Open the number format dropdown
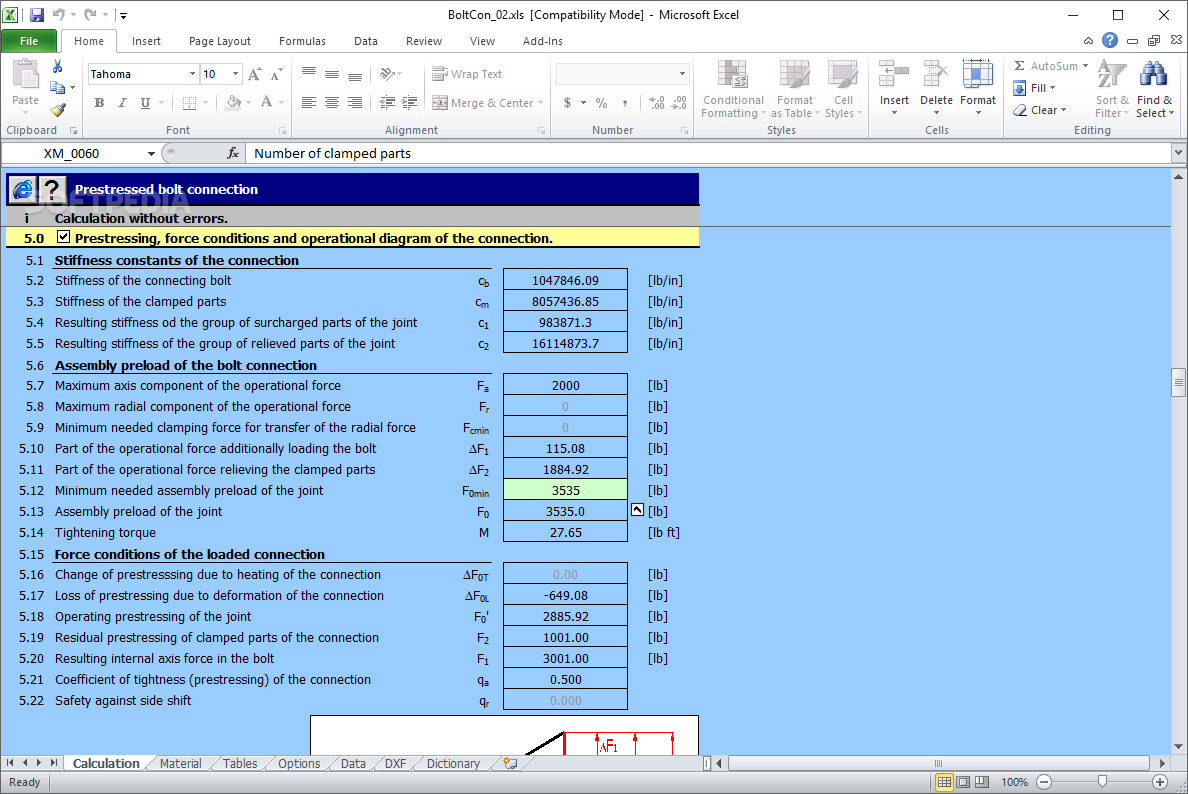This screenshot has width=1188, height=794. tap(682, 73)
